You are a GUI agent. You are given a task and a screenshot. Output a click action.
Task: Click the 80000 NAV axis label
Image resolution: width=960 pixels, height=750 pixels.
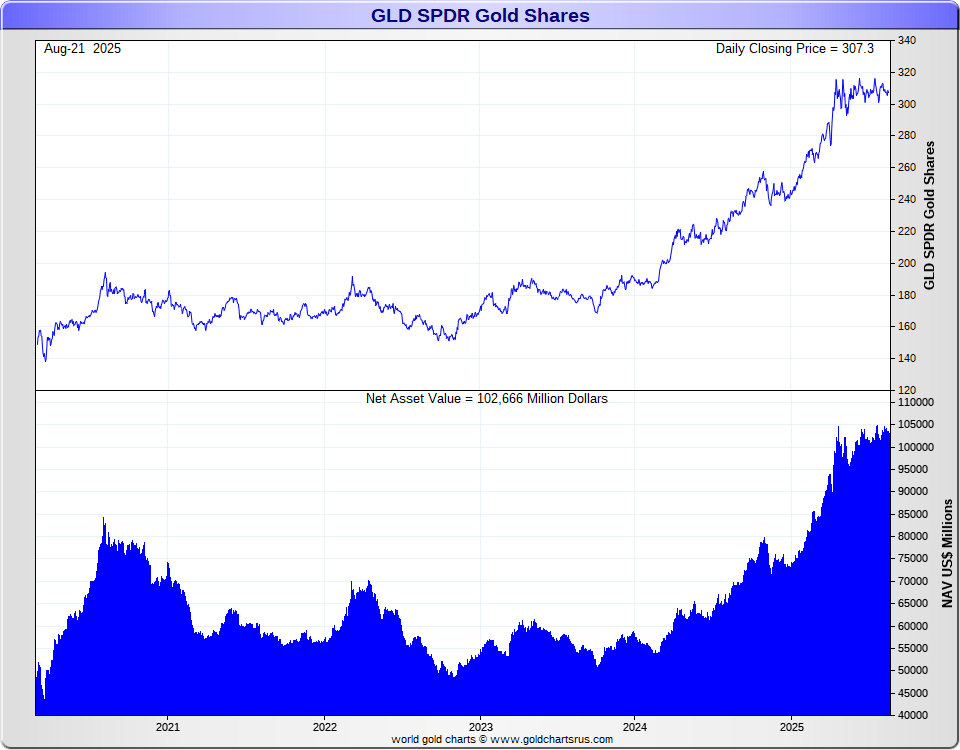(x=913, y=536)
